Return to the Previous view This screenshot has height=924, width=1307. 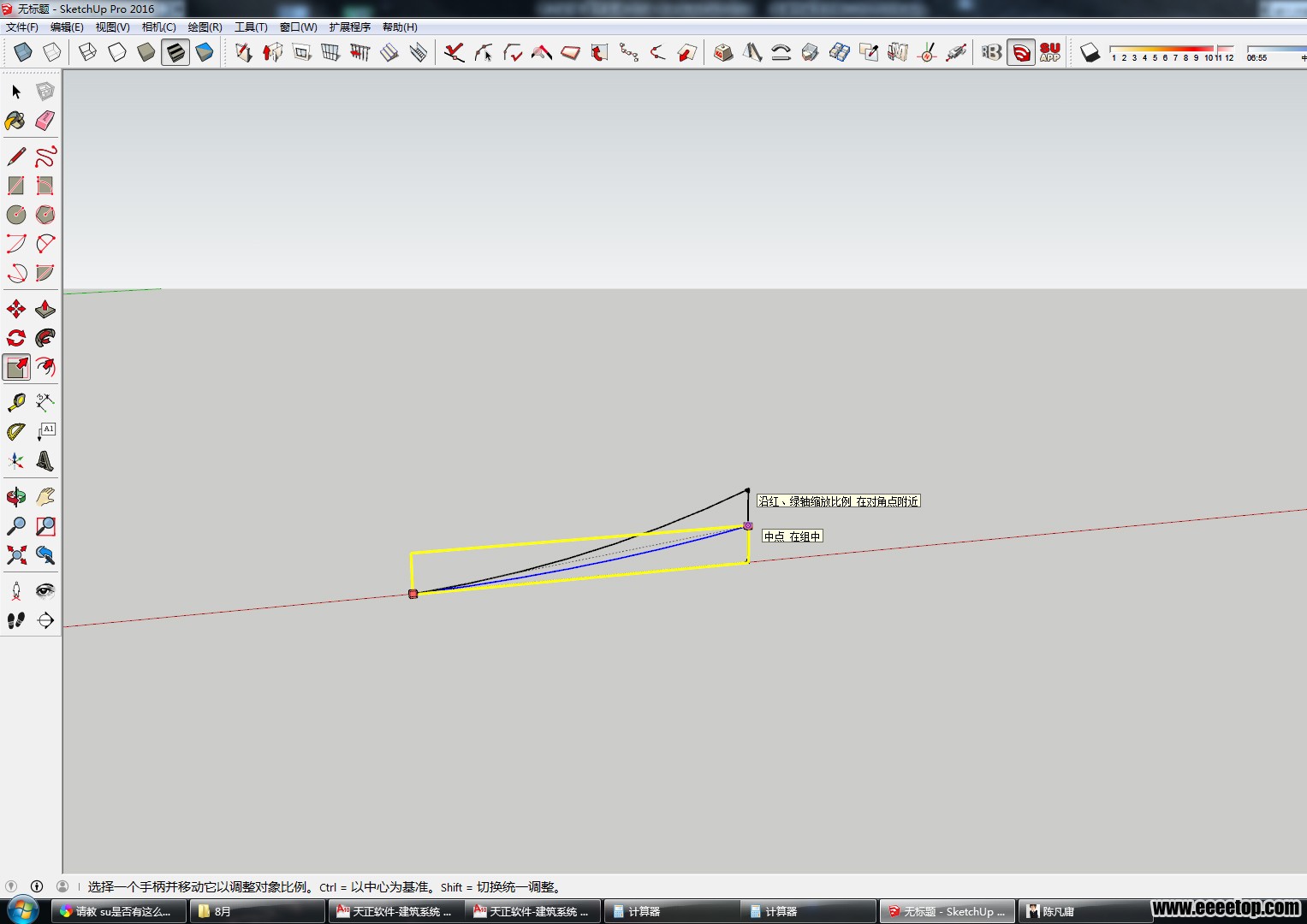tap(45, 555)
